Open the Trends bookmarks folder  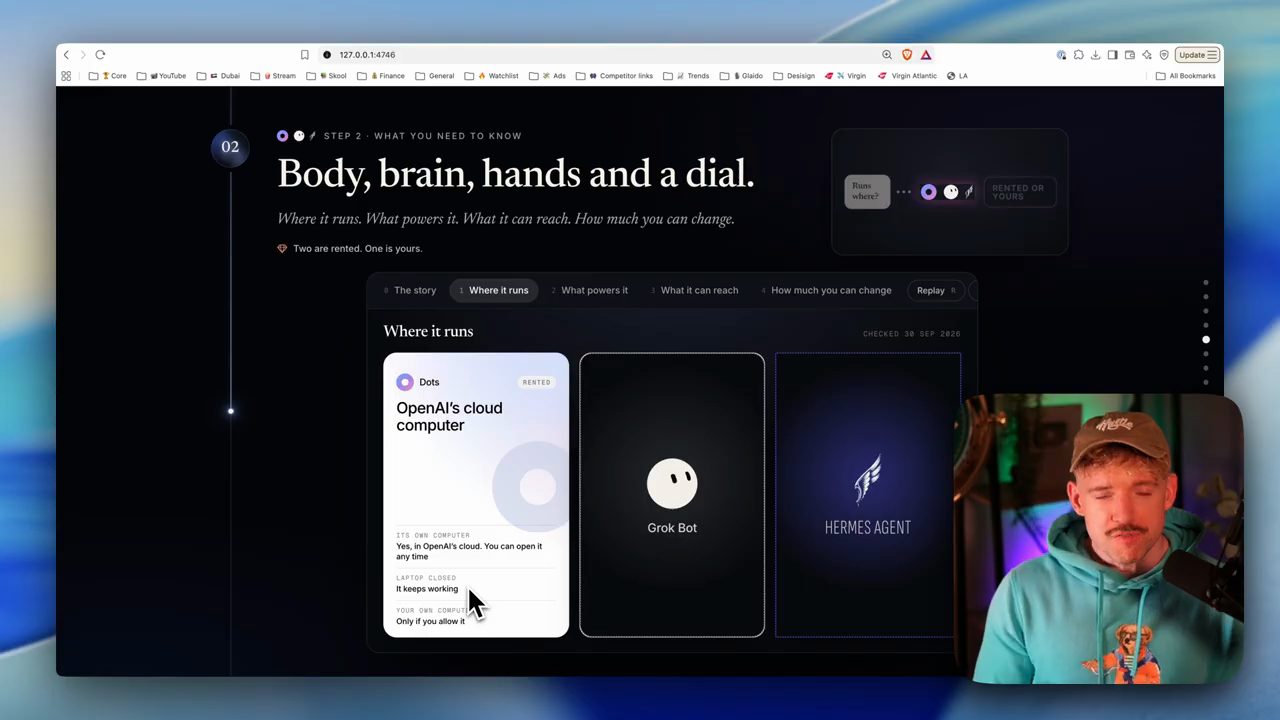[x=686, y=76]
